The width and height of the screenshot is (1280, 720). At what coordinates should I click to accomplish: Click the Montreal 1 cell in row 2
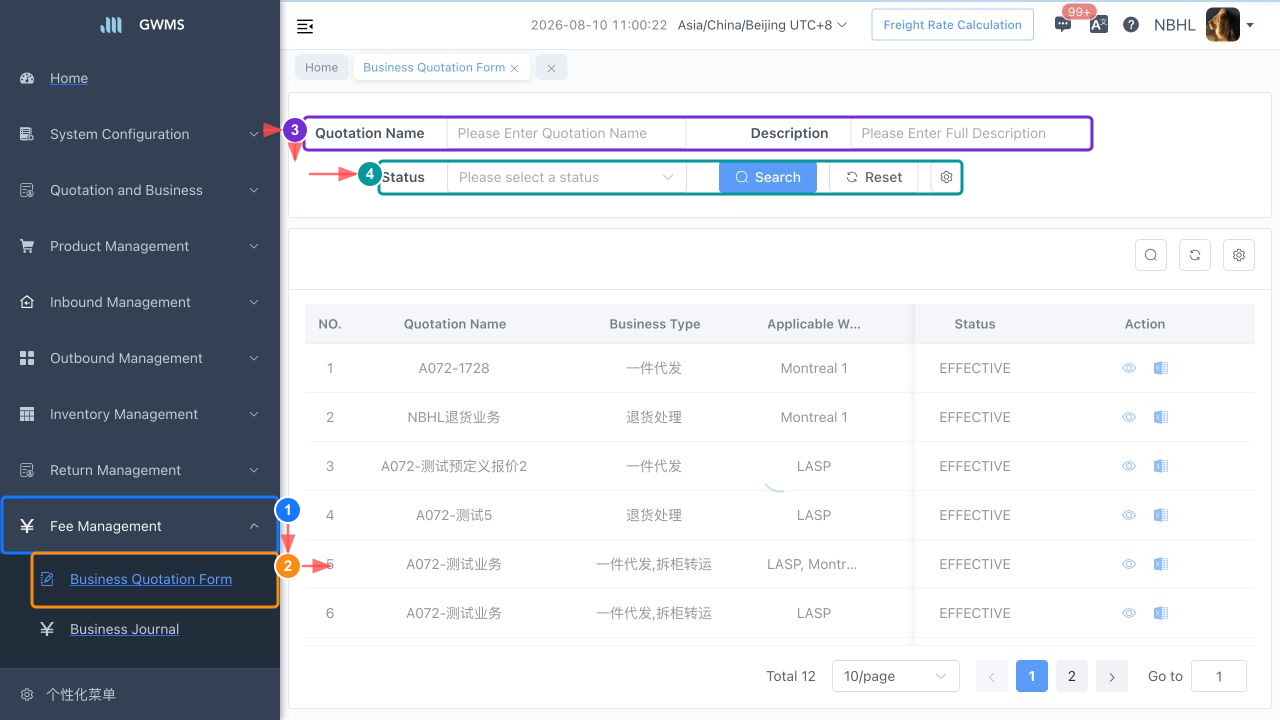click(814, 417)
